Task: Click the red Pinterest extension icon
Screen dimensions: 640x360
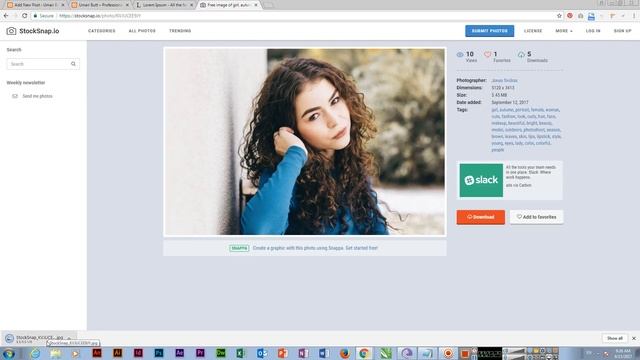Action: [x=570, y=16]
